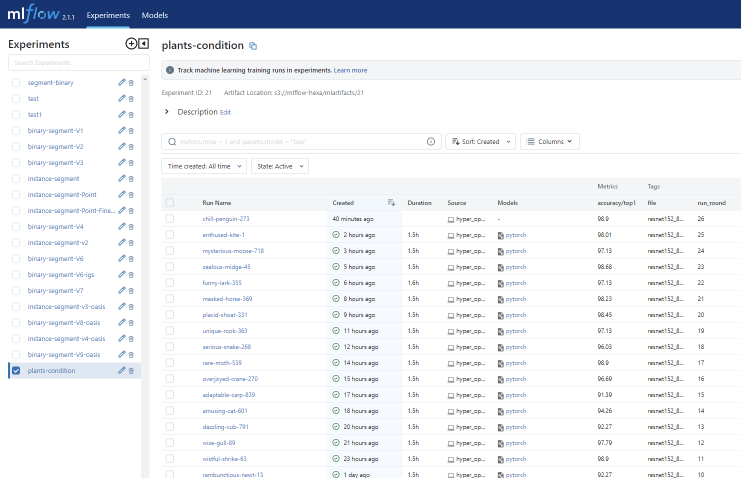Click the search help info icon
Image resolution: width=741 pixels, height=478 pixels.
tap(431, 142)
